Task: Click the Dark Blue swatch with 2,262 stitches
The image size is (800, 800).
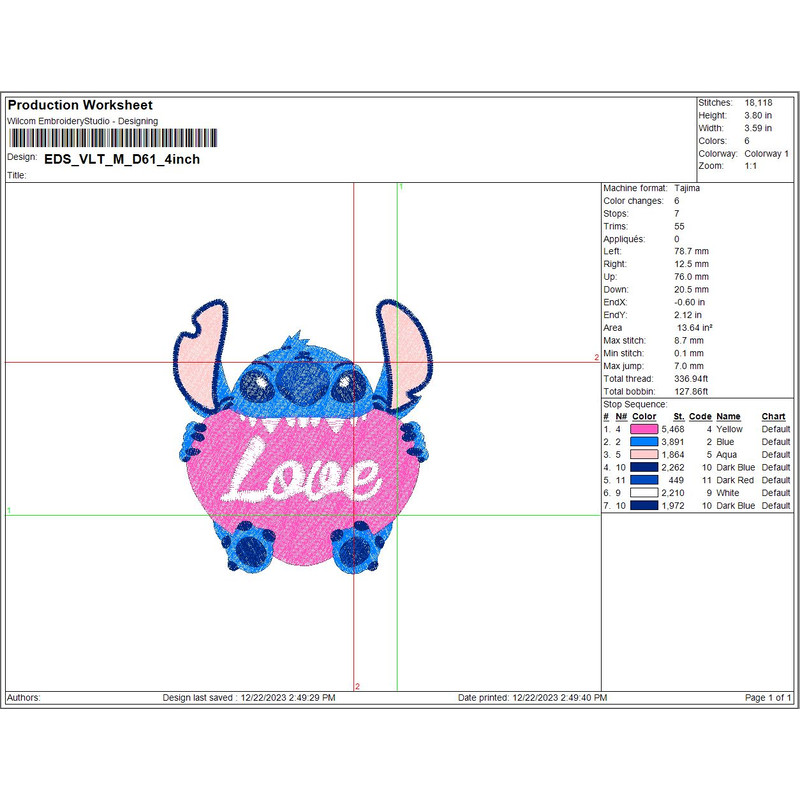Action: pos(643,468)
